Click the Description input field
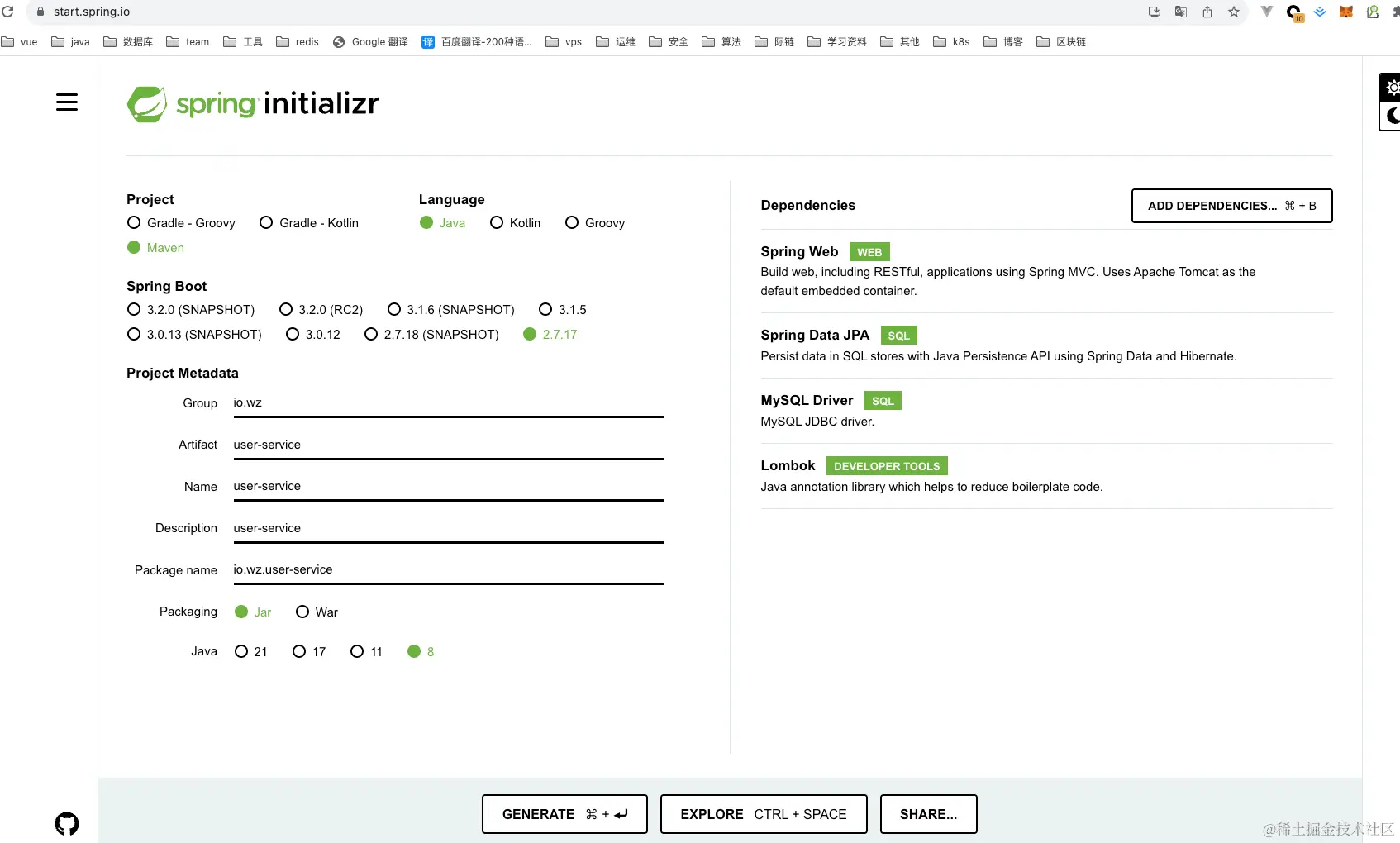1400x843 pixels. tap(448, 528)
